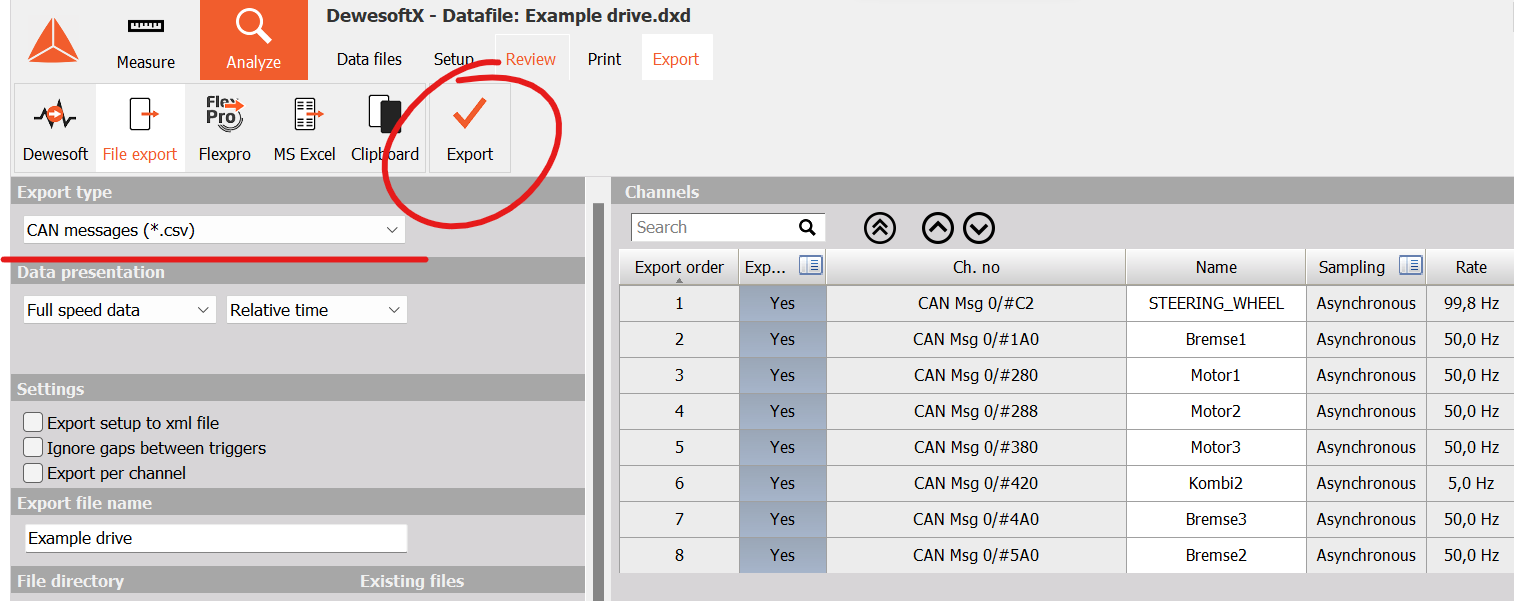Screen dimensions: 1514x601
Task: Select Bremse2 name cell
Action: 1216,555
